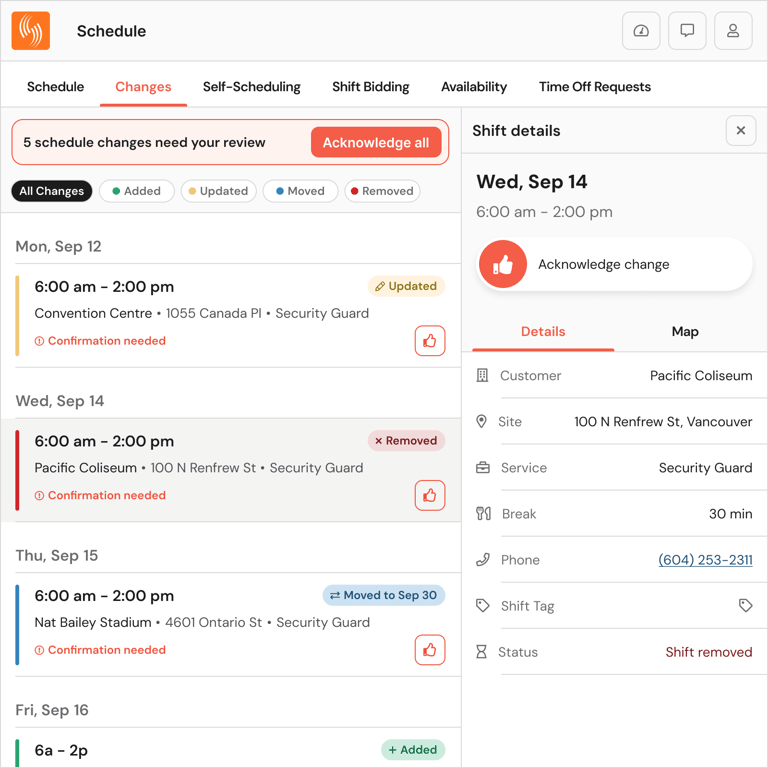The width and height of the screenshot is (768, 768).
Task: Call phone number (604) 253-2311
Action: click(705, 559)
